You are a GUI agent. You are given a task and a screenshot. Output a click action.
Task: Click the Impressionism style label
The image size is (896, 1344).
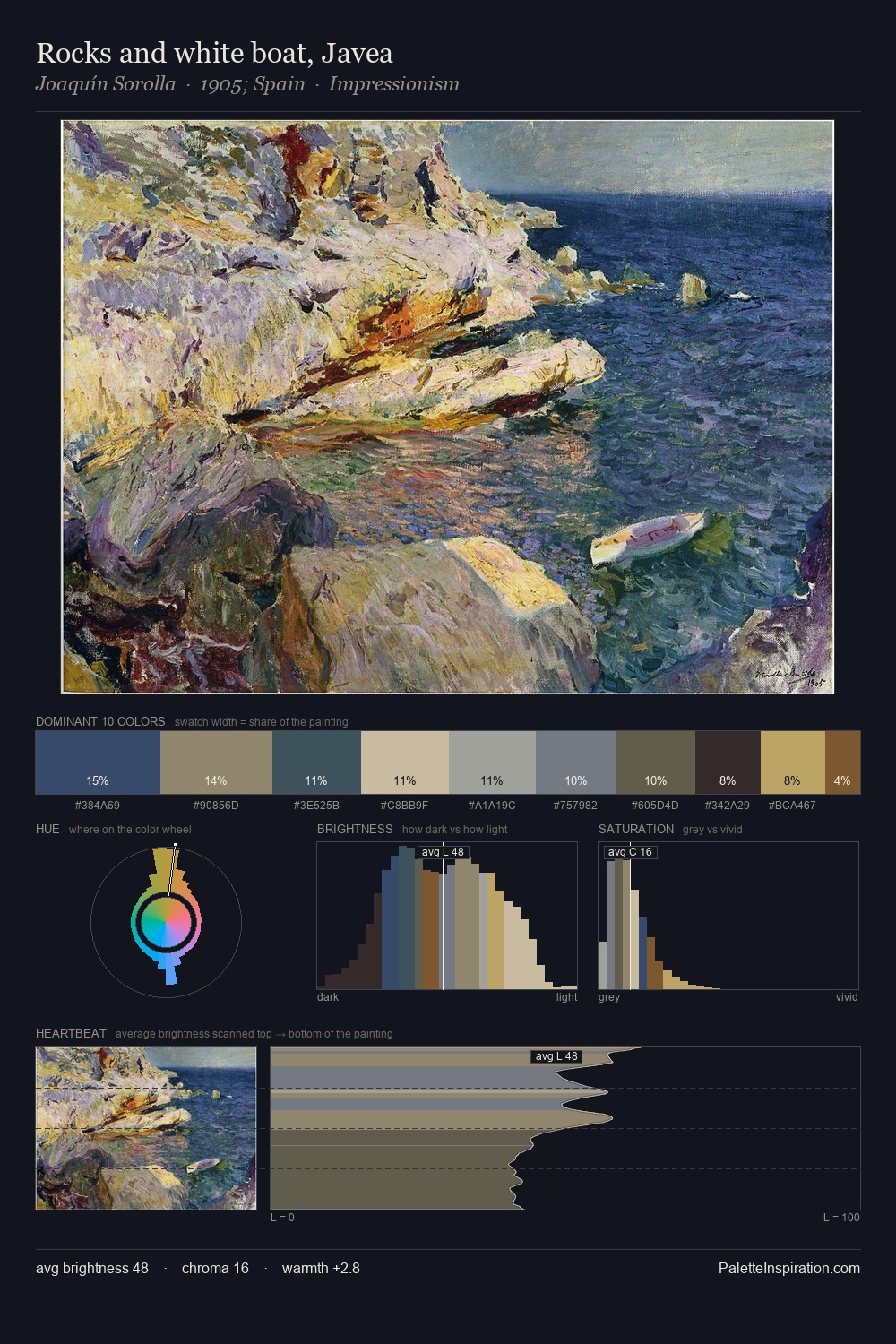coord(394,84)
